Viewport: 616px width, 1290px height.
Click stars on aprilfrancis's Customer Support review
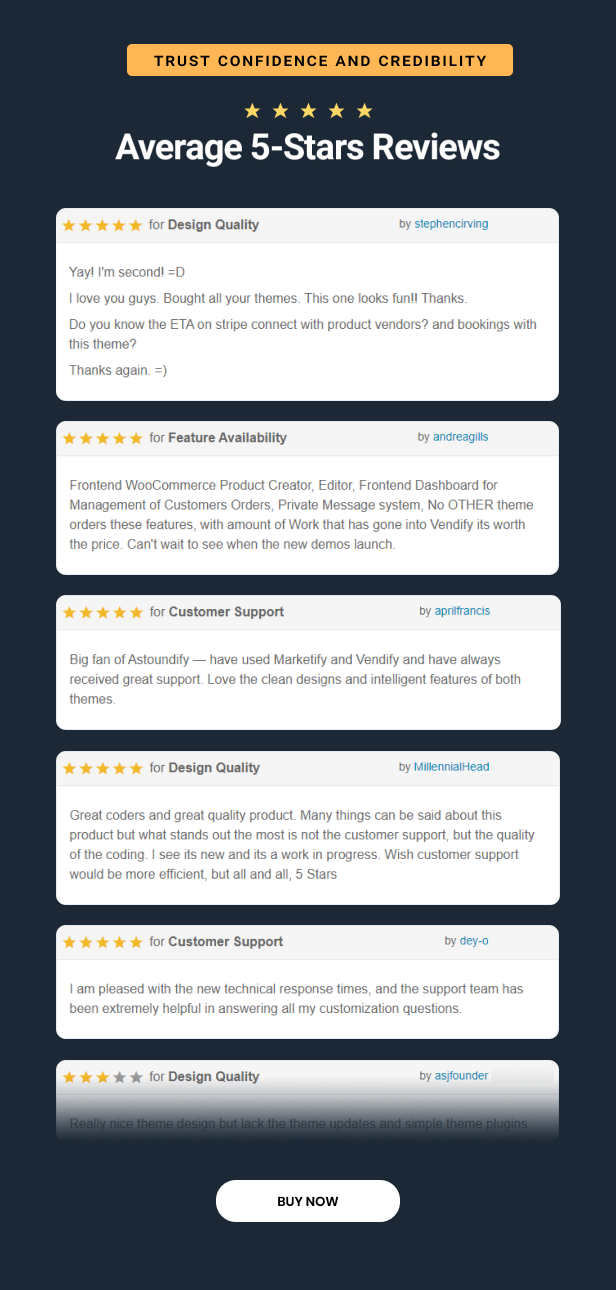tap(102, 612)
